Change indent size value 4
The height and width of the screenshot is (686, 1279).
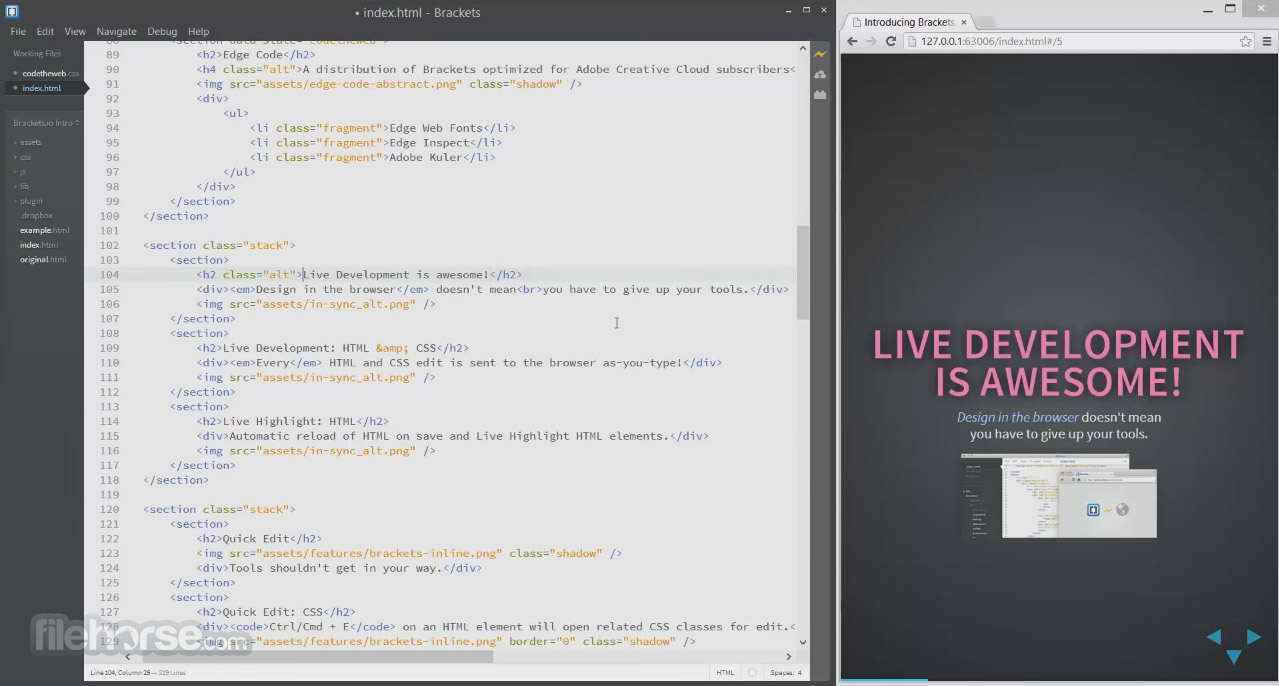point(799,672)
